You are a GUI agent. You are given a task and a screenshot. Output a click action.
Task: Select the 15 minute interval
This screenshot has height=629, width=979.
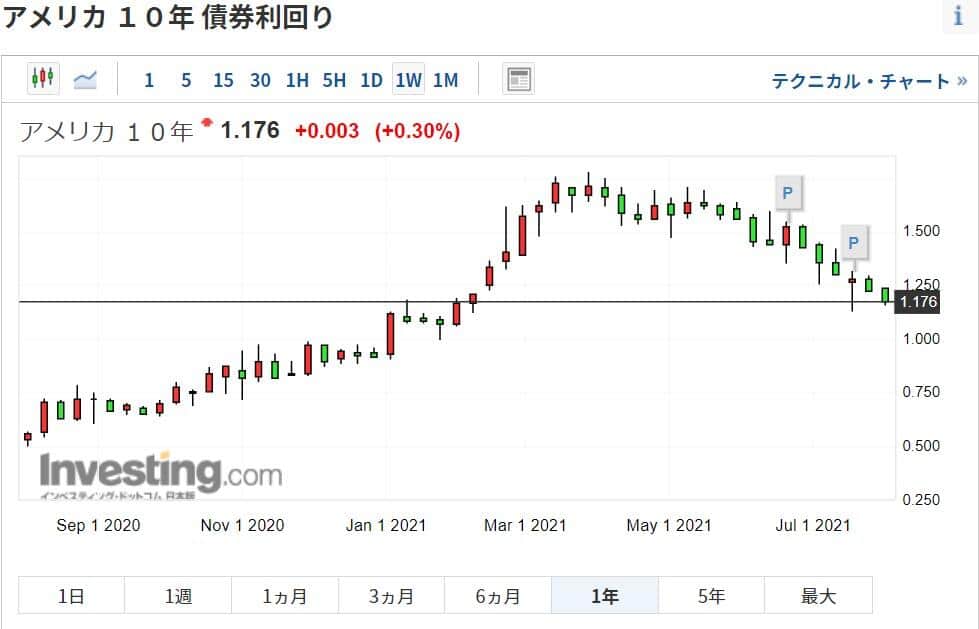[223, 80]
